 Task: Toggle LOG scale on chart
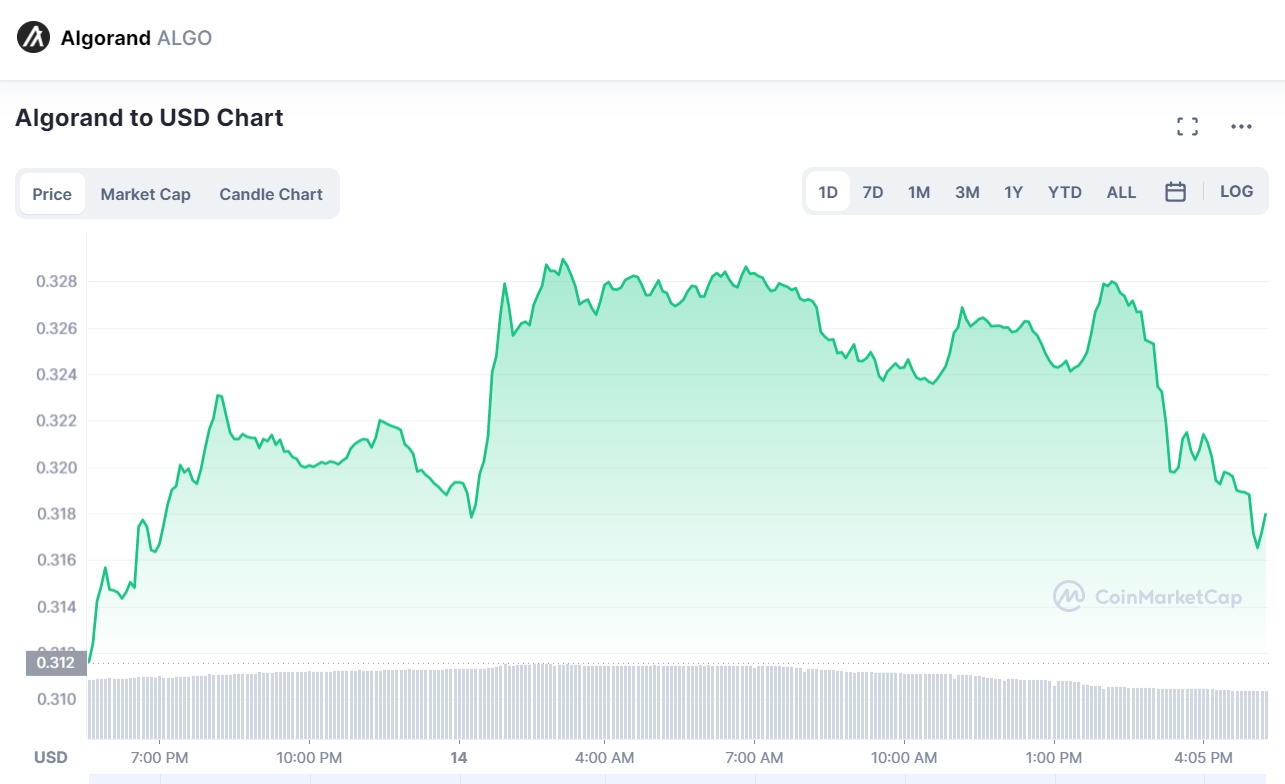click(x=1236, y=192)
